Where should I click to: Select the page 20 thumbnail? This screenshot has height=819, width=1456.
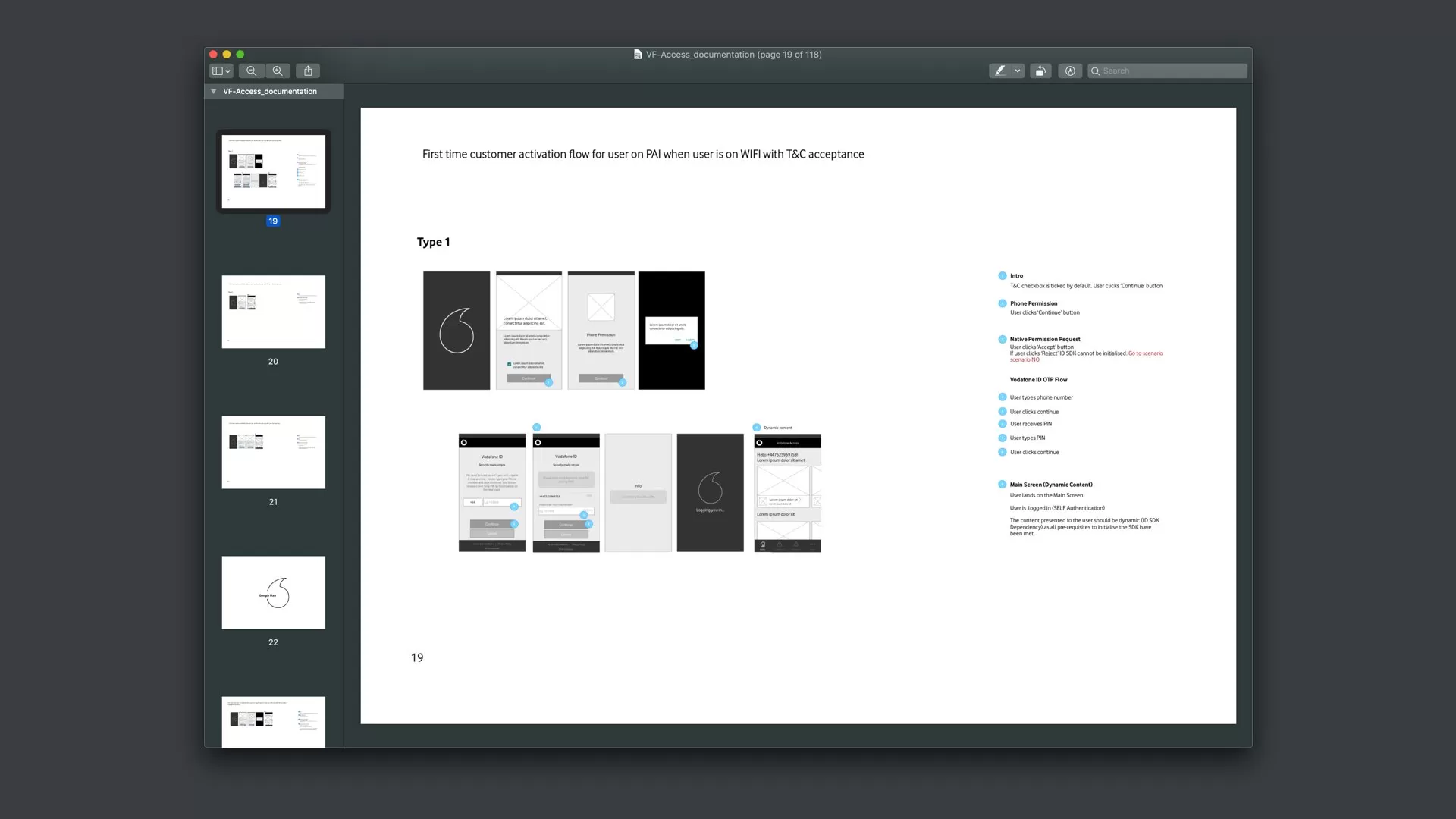tap(273, 312)
